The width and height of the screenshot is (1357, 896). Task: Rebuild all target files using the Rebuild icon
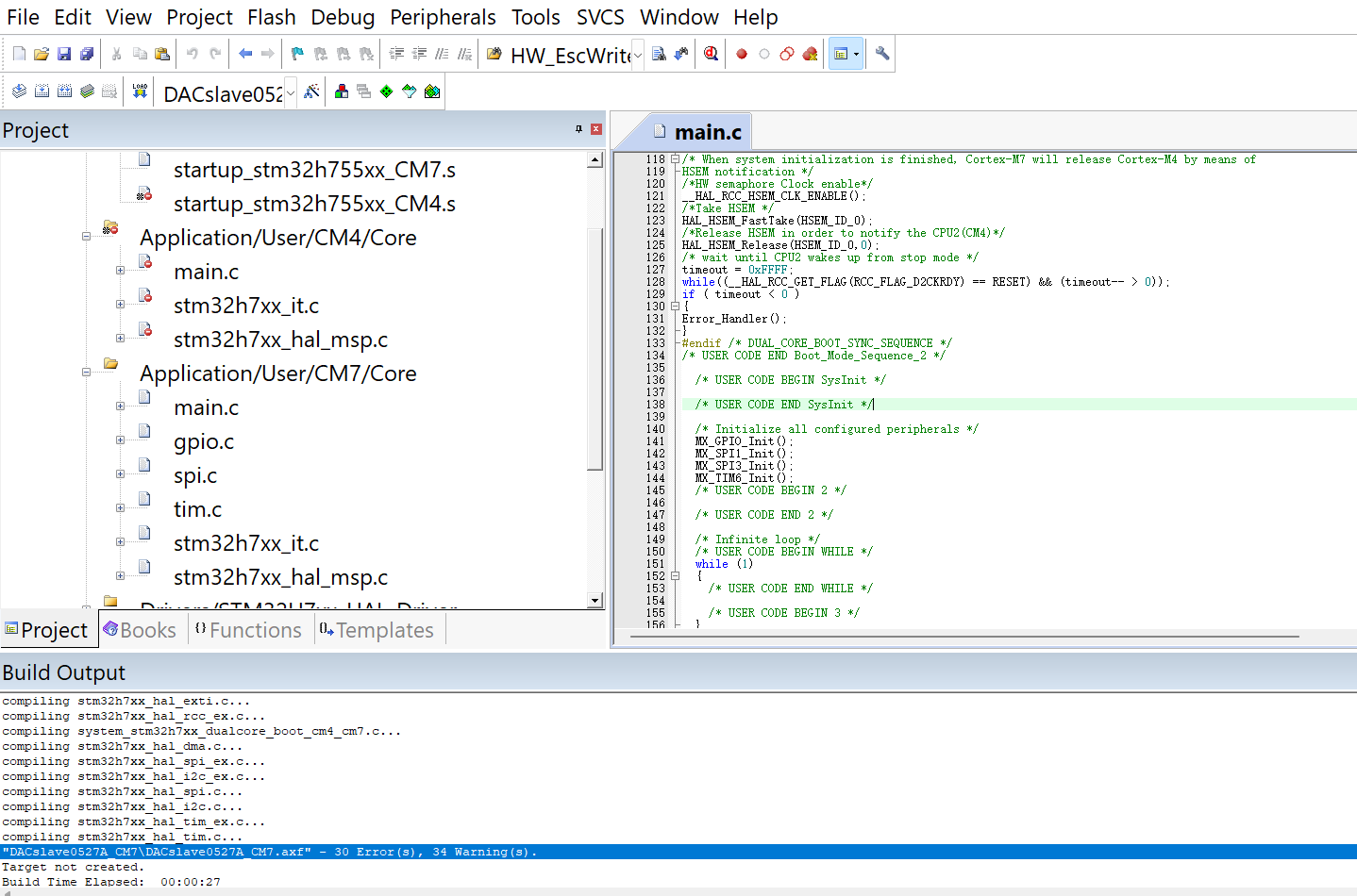point(64,91)
